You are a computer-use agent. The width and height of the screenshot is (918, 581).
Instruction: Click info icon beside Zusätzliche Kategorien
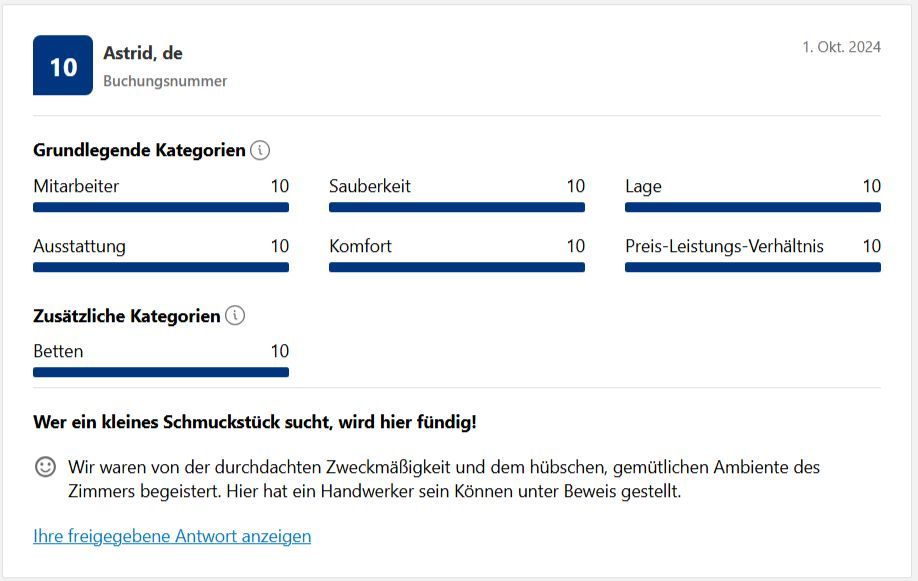point(235,315)
